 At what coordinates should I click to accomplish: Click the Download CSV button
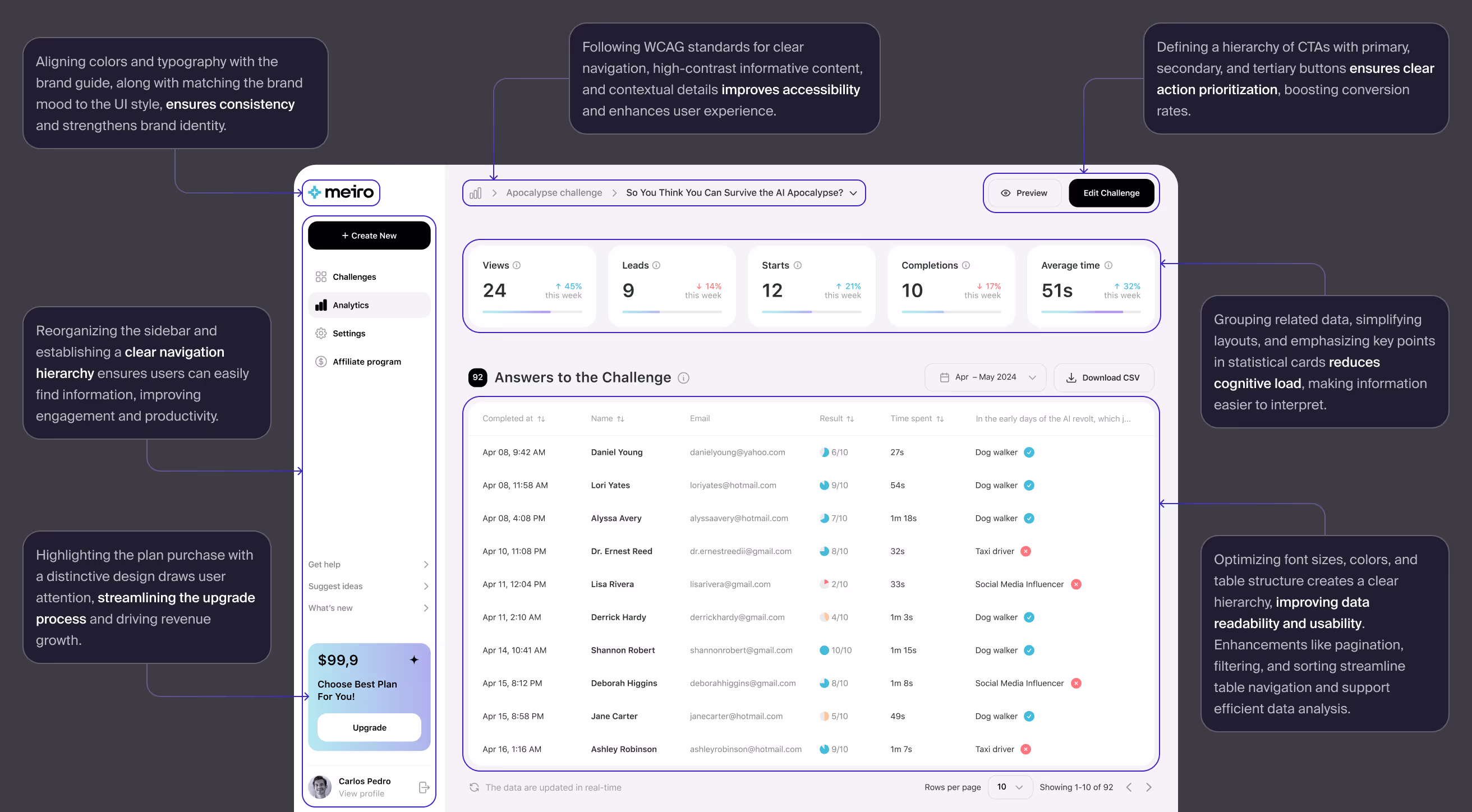(x=1103, y=377)
